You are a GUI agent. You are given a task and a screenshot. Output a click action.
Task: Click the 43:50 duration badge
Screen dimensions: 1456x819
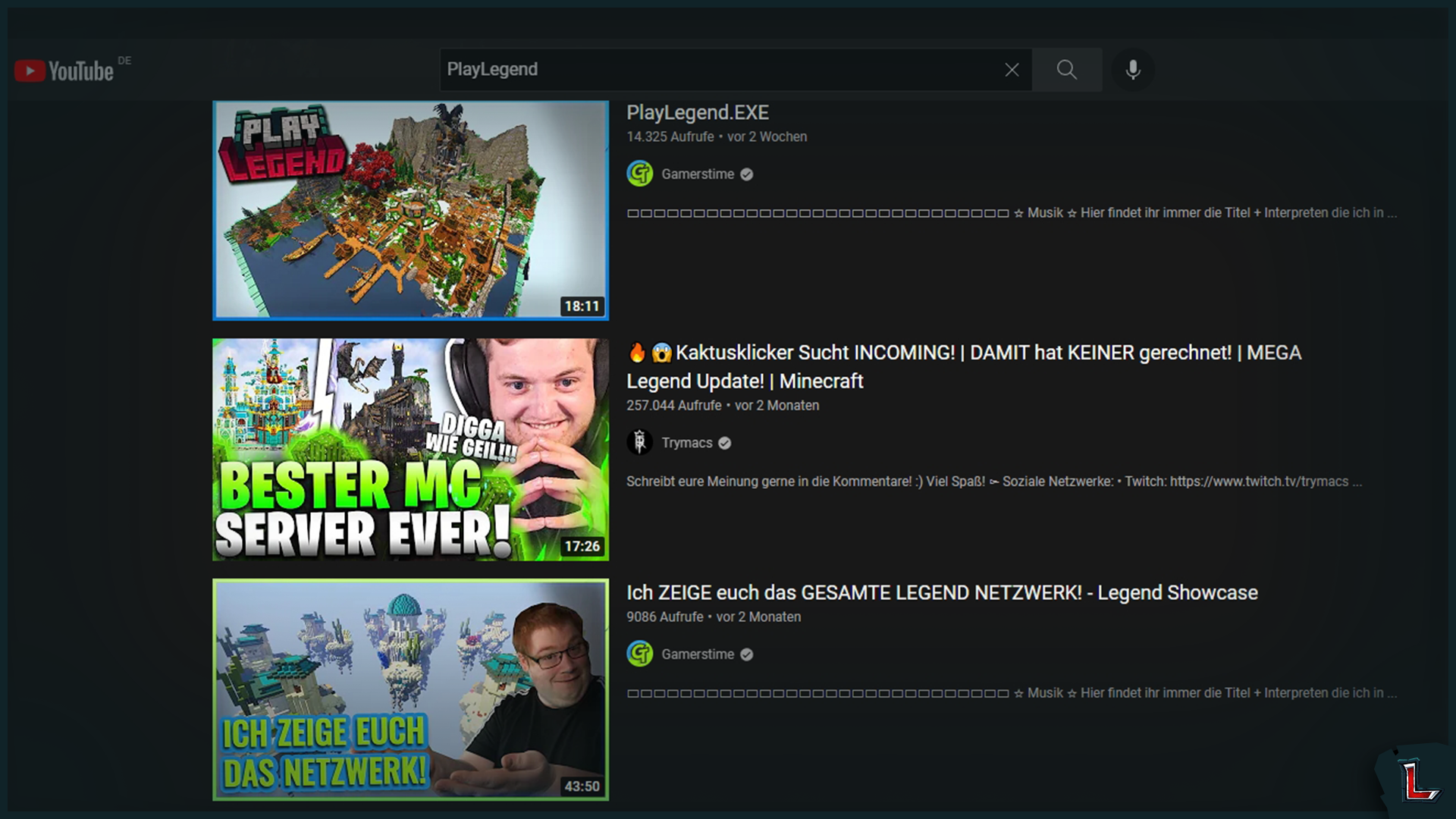(x=582, y=786)
